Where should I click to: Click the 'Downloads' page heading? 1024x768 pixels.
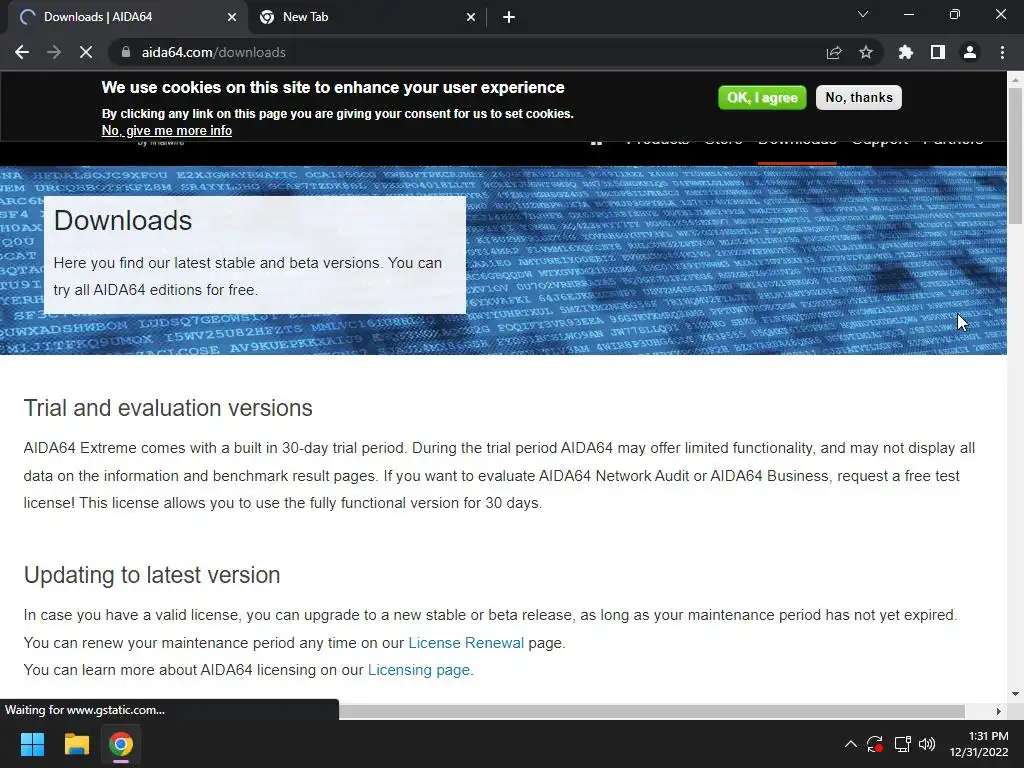(x=123, y=221)
